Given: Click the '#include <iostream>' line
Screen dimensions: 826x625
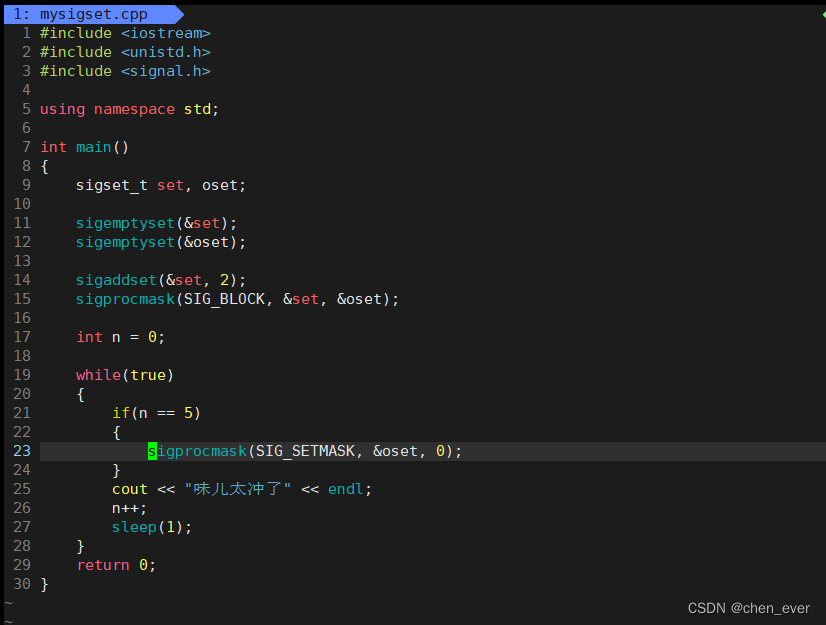Looking at the screenshot, I should 125,33.
